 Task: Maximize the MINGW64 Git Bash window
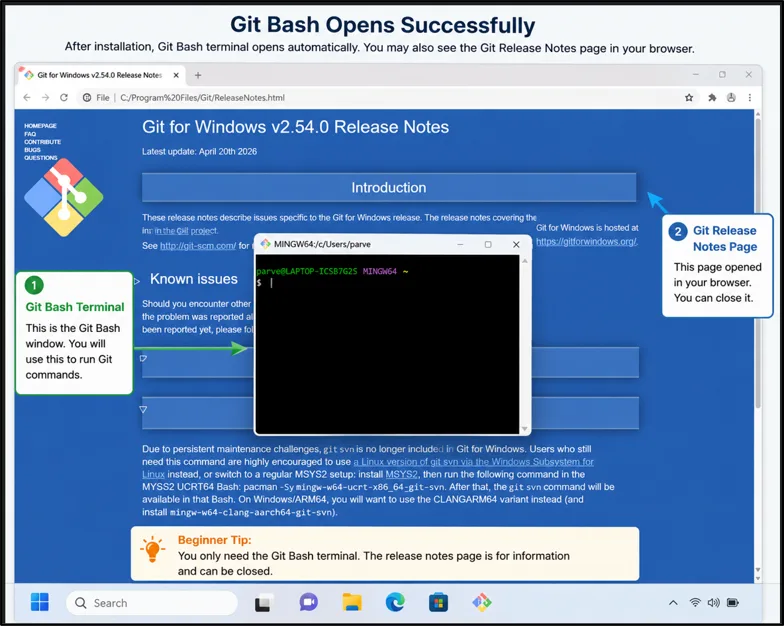click(x=488, y=244)
